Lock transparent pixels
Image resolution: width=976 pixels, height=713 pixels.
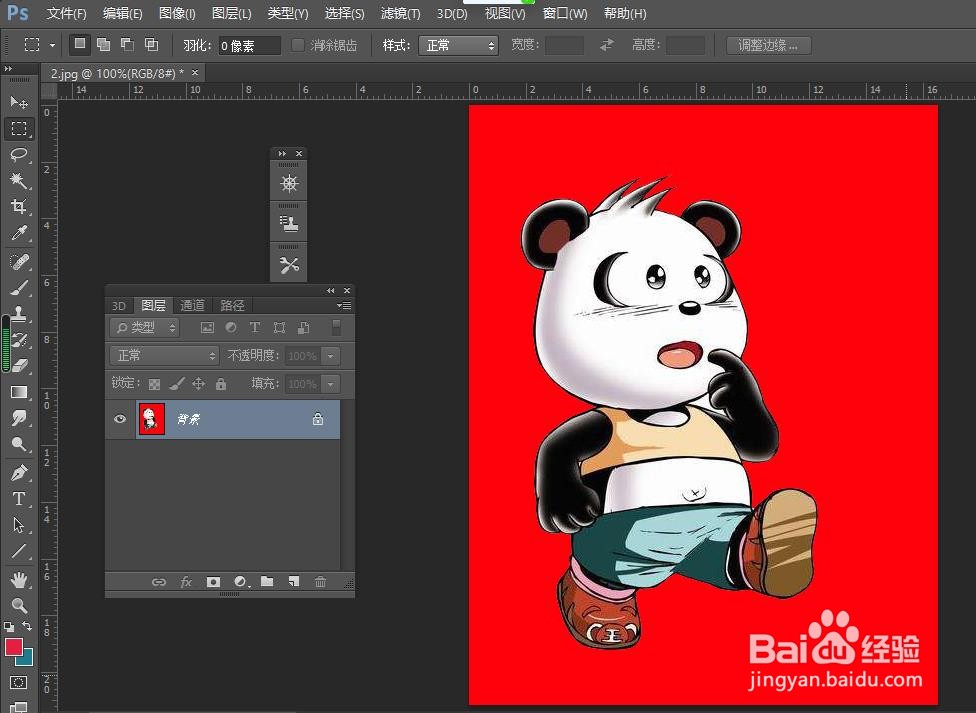[x=154, y=384]
